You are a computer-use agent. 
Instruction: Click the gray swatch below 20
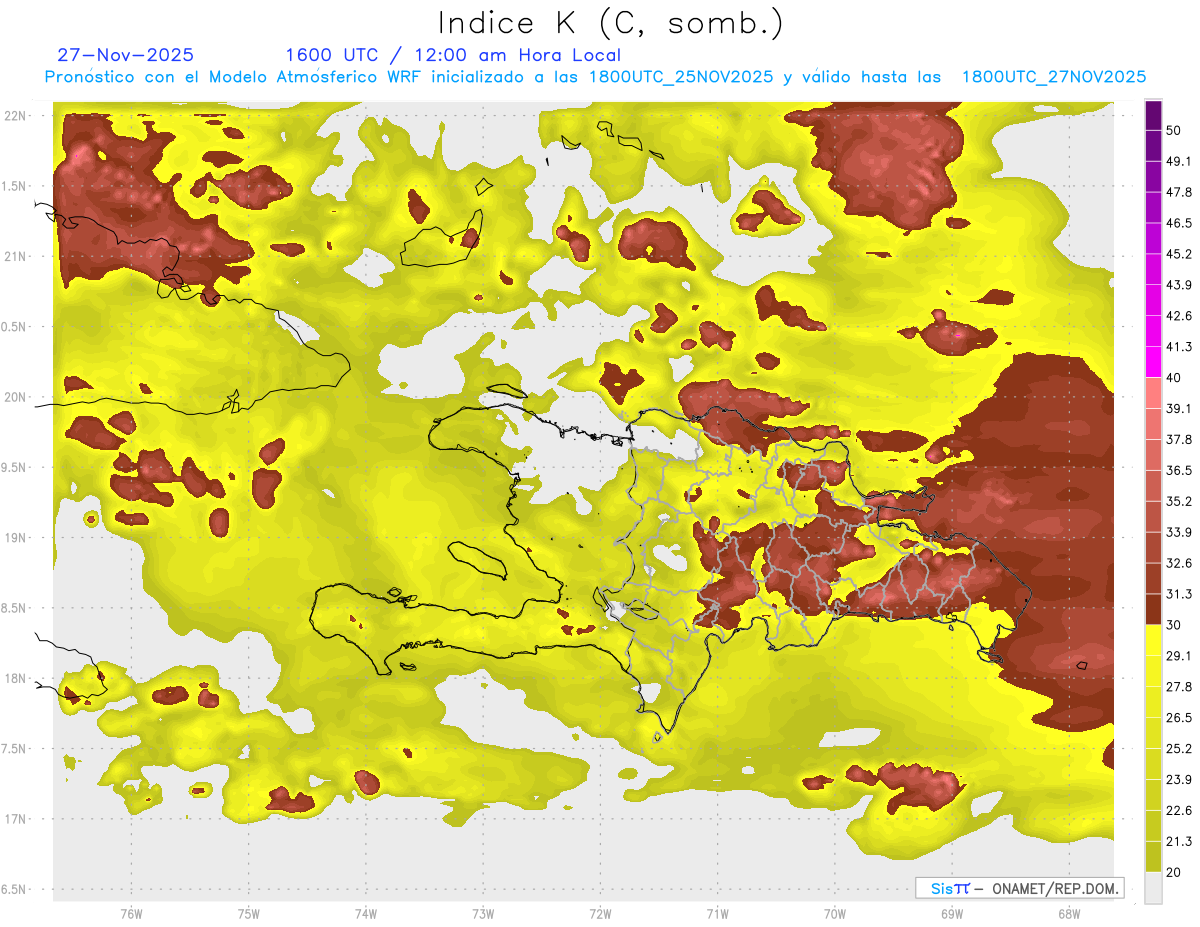click(1153, 888)
